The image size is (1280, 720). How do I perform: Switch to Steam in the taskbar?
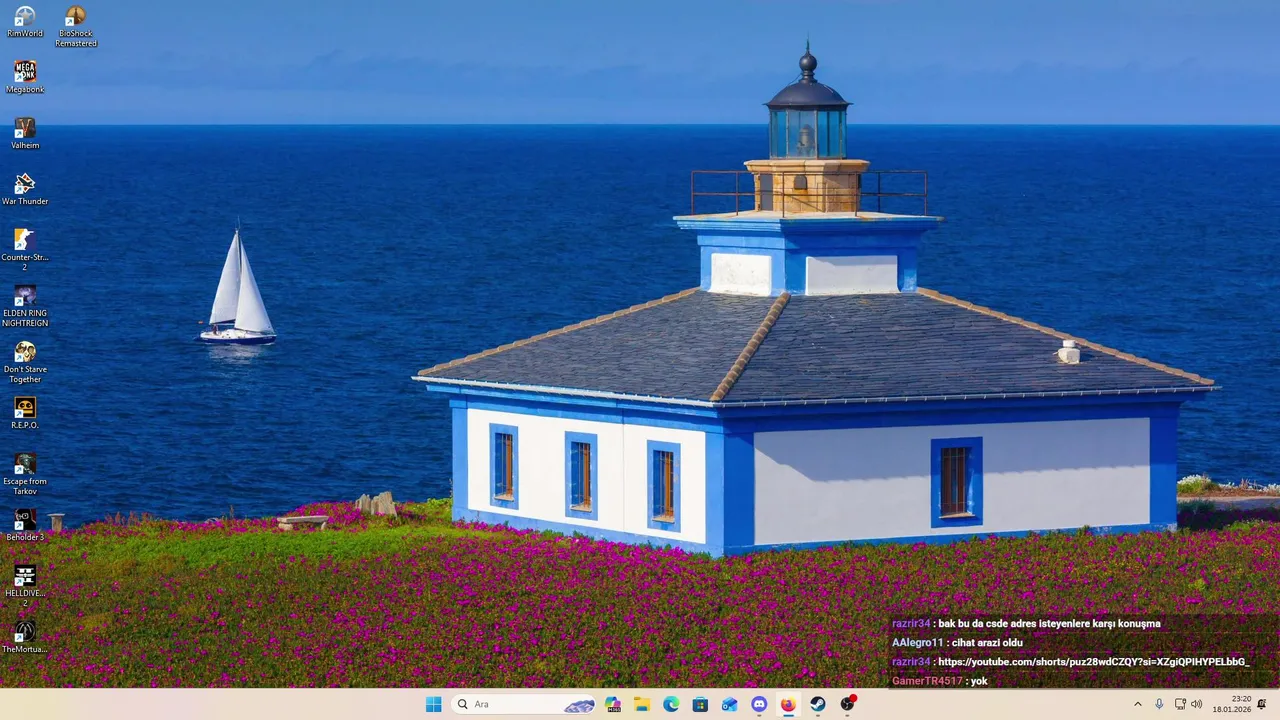(818, 704)
